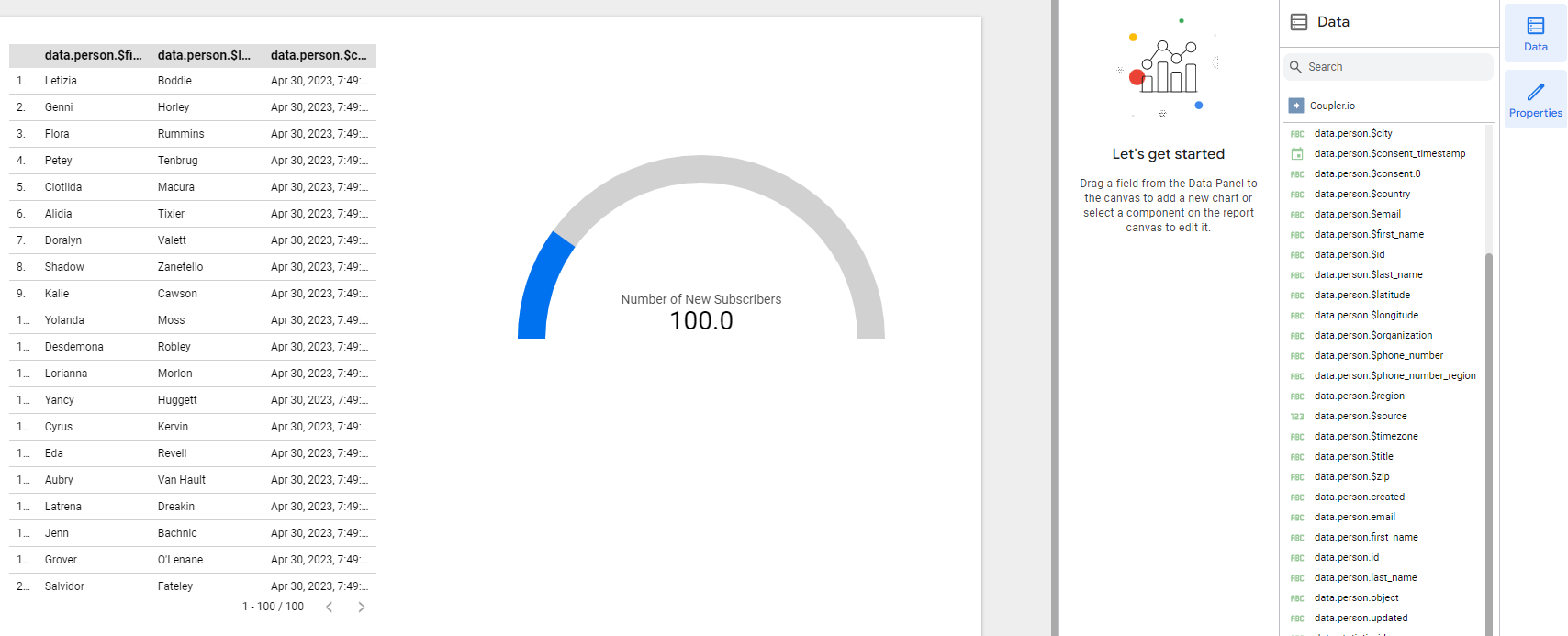Select the table row for Letizia Boddie
Image resolution: width=1568 pixels, height=636 pixels.
[x=193, y=81]
